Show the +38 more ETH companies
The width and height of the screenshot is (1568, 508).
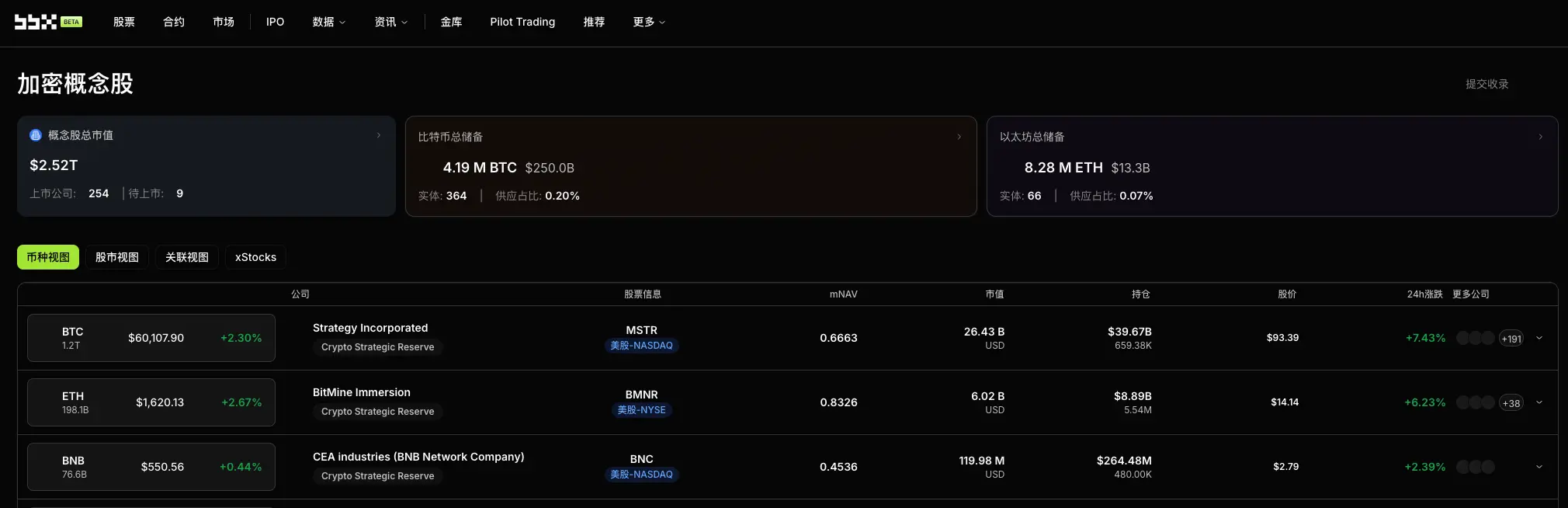(x=1511, y=403)
